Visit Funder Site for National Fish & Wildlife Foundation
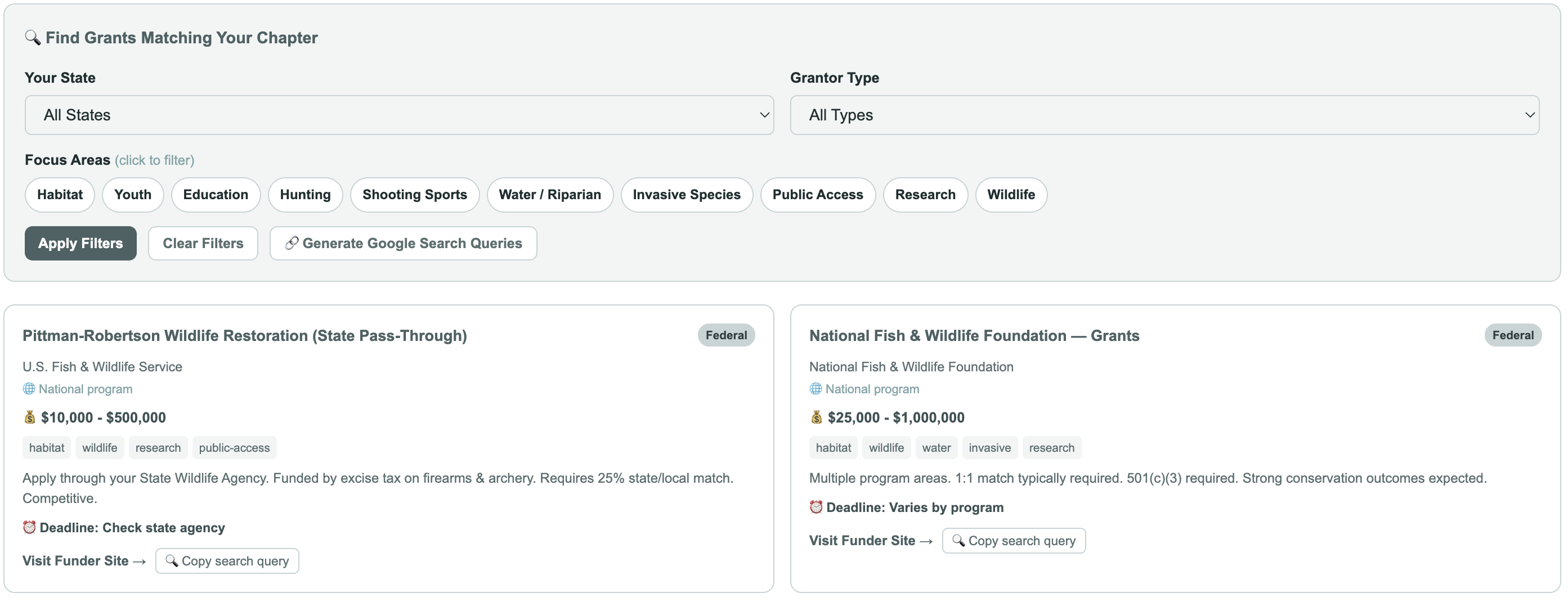1568x602 pixels. [x=871, y=541]
